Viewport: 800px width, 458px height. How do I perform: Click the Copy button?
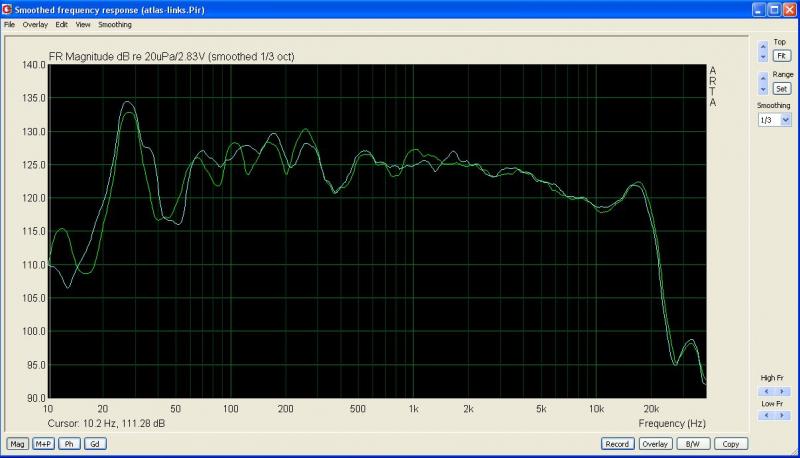(731, 444)
